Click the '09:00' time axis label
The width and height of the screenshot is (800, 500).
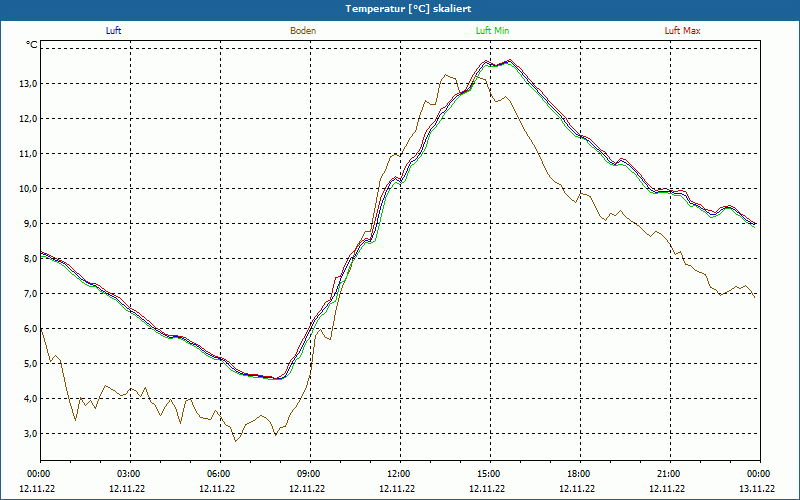coord(310,474)
